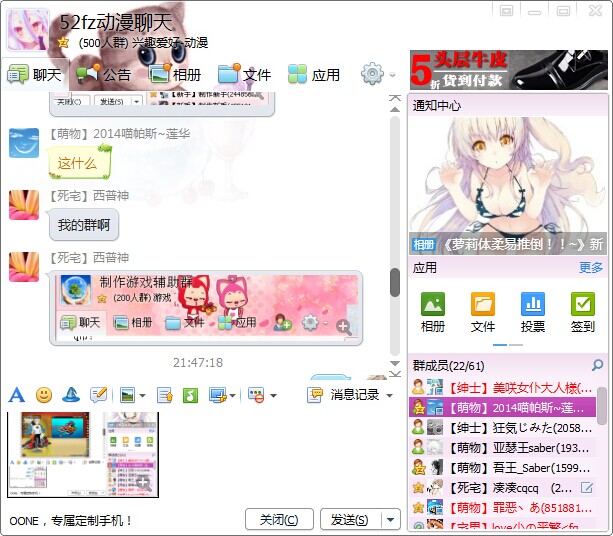
Task: Open 消息记录 message history
Action: pos(343,395)
